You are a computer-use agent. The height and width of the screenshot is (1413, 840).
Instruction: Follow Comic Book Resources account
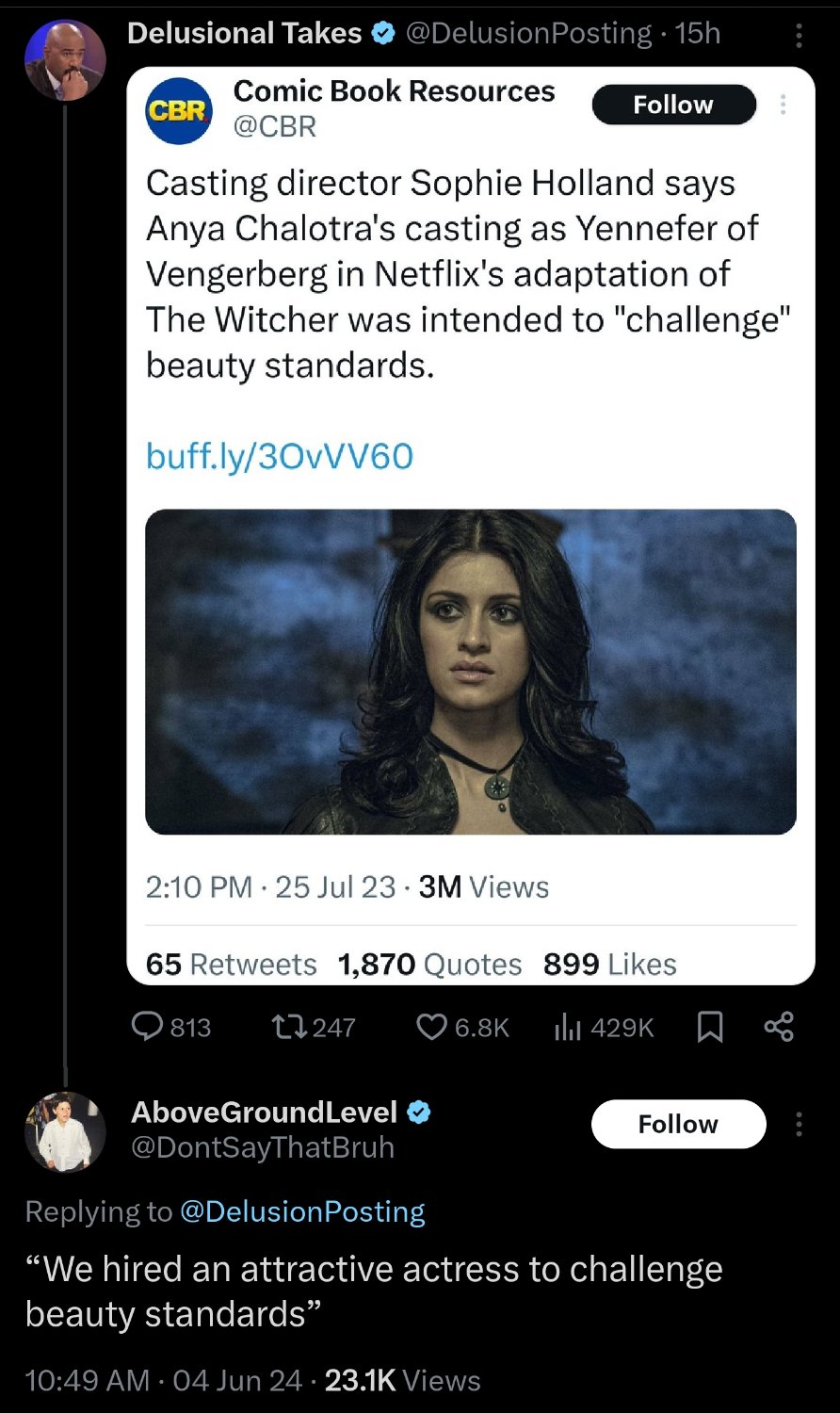point(673,105)
